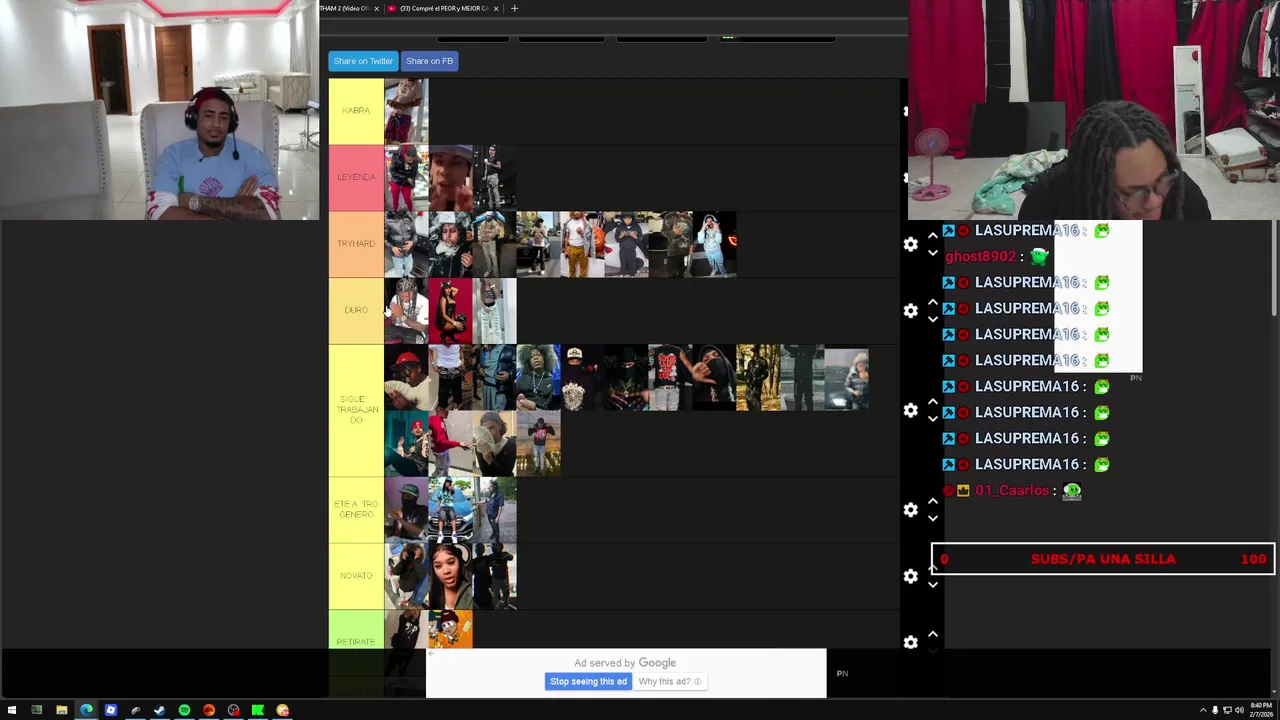Select gold-toned image in SIGUE TRABAJANDO row
1280x720 pixels.
758,378
